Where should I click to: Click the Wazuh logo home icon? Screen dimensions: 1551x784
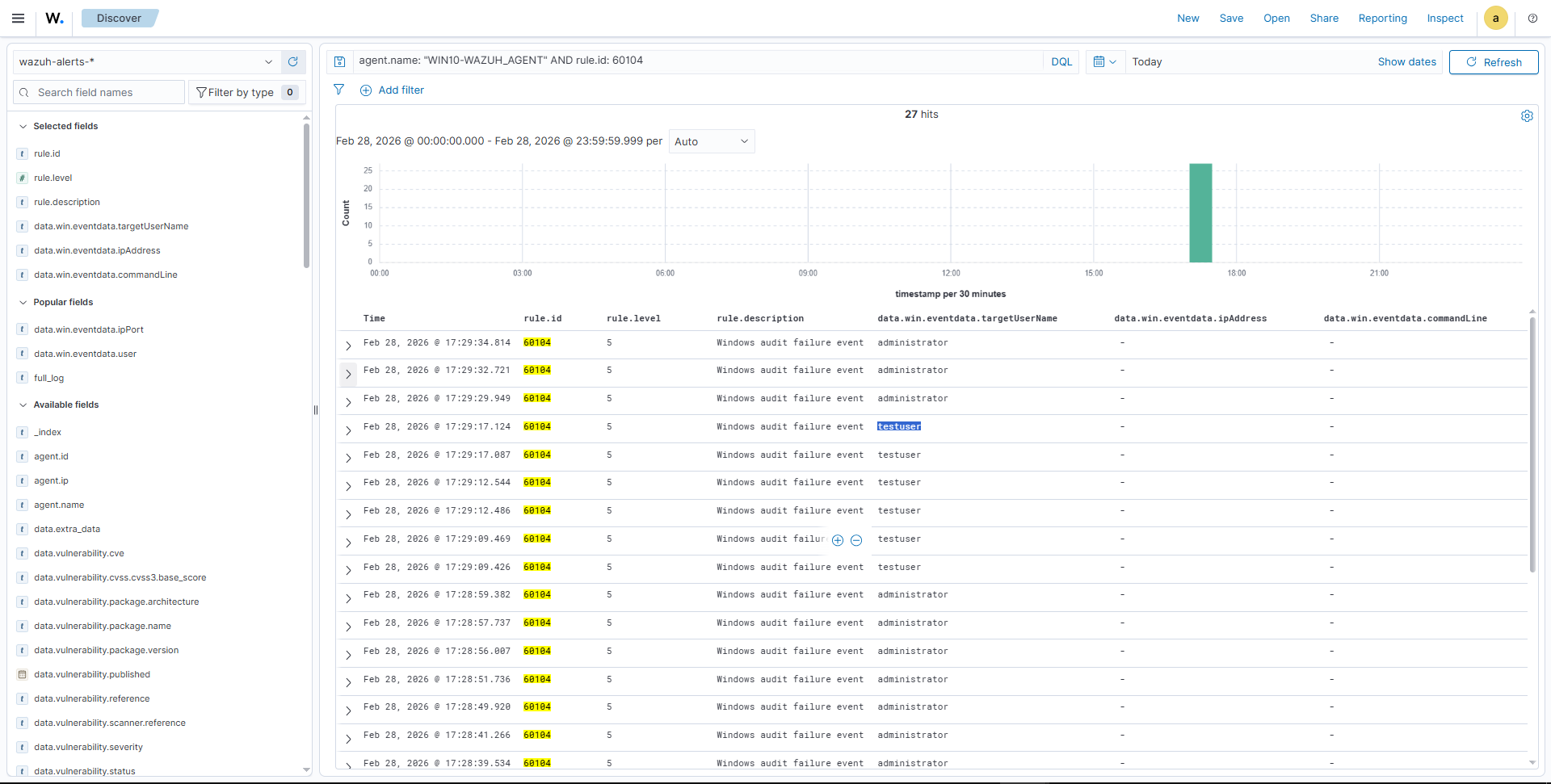tap(54, 18)
